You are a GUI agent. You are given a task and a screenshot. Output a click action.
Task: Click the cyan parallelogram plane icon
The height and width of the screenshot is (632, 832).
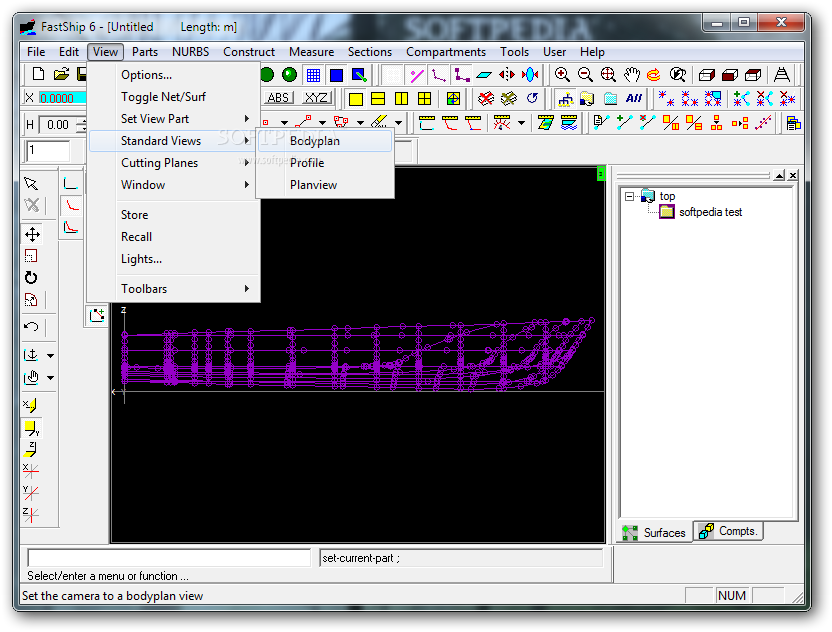pyautogui.click(x=483, y=75)
